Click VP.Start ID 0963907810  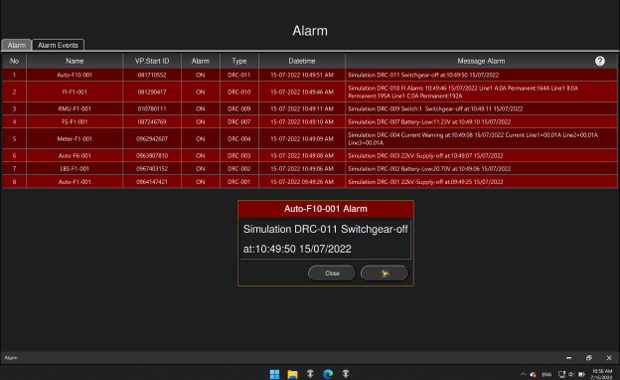click(152, 155)
